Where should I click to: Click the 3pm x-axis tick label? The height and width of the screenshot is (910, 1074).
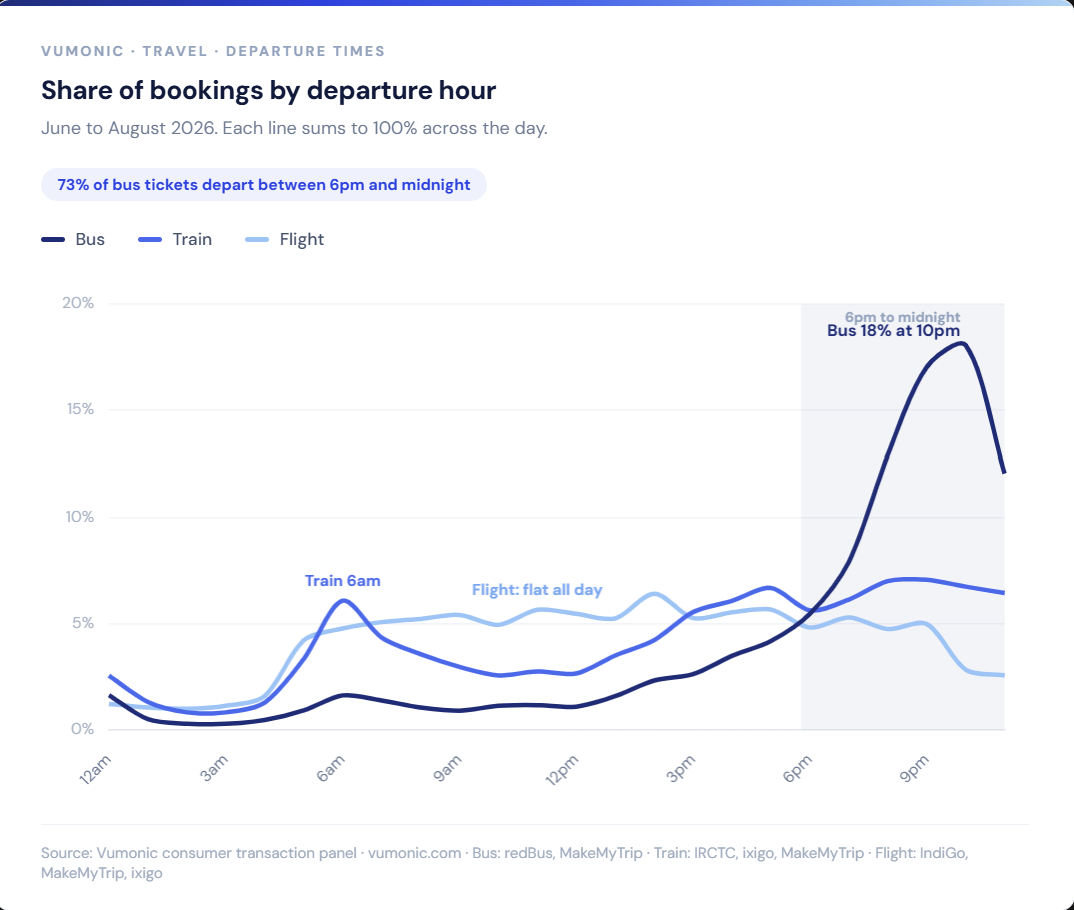(x=681, y=769)
